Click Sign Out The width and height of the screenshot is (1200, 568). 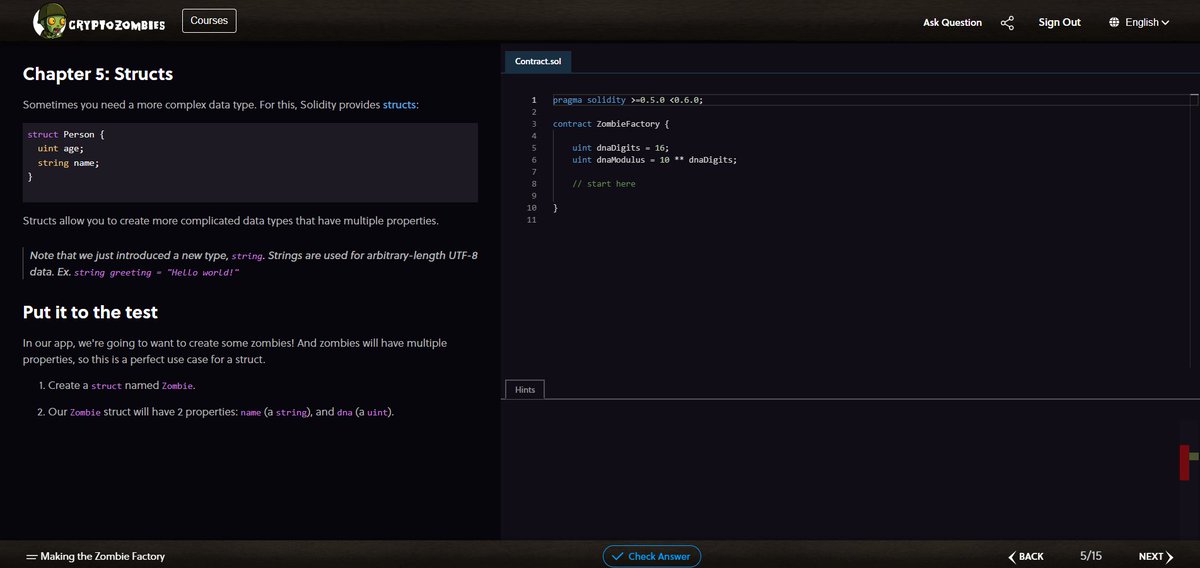(1059, 22)
